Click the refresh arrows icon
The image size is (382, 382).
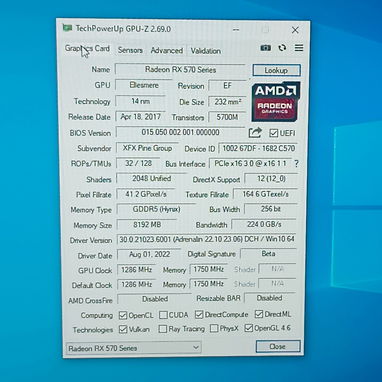tap(282, 48)
